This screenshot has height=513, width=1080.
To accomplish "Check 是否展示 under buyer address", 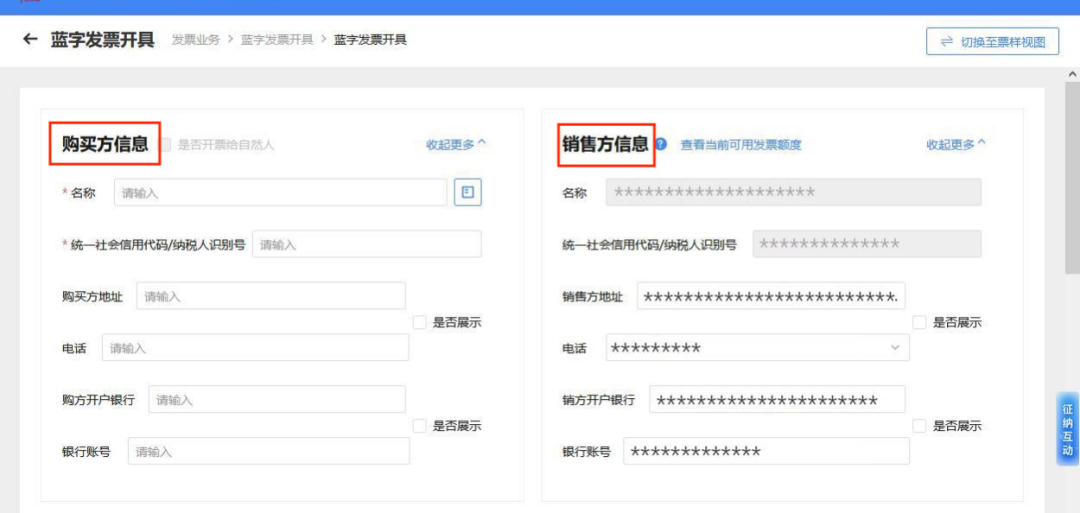I will tap(419, 322).
